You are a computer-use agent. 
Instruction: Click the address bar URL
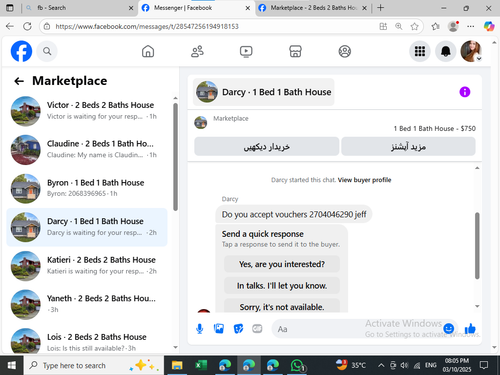147,26
